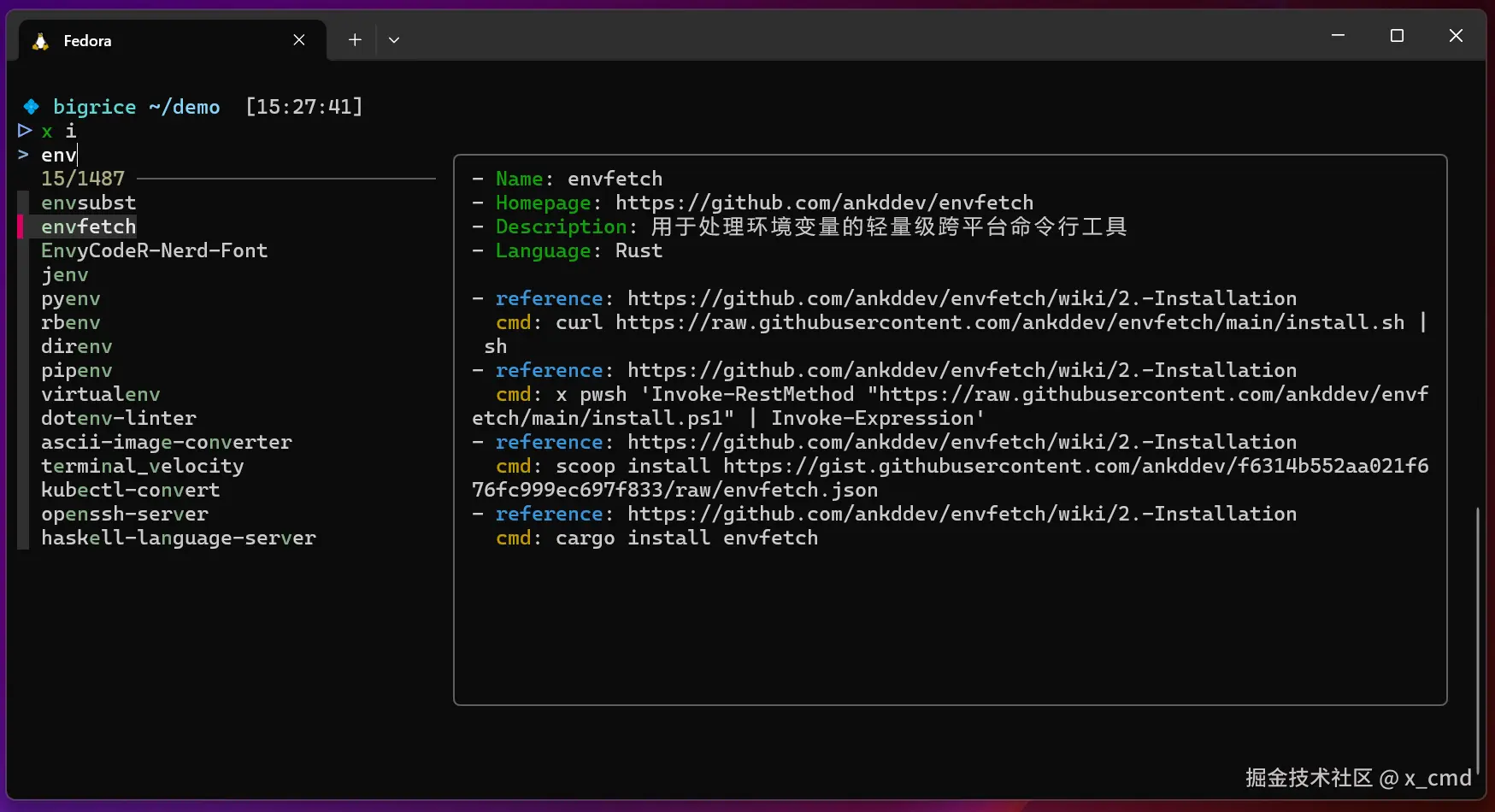
Task: Open the wiki link above the scoop command
Action: click(962, 442)
